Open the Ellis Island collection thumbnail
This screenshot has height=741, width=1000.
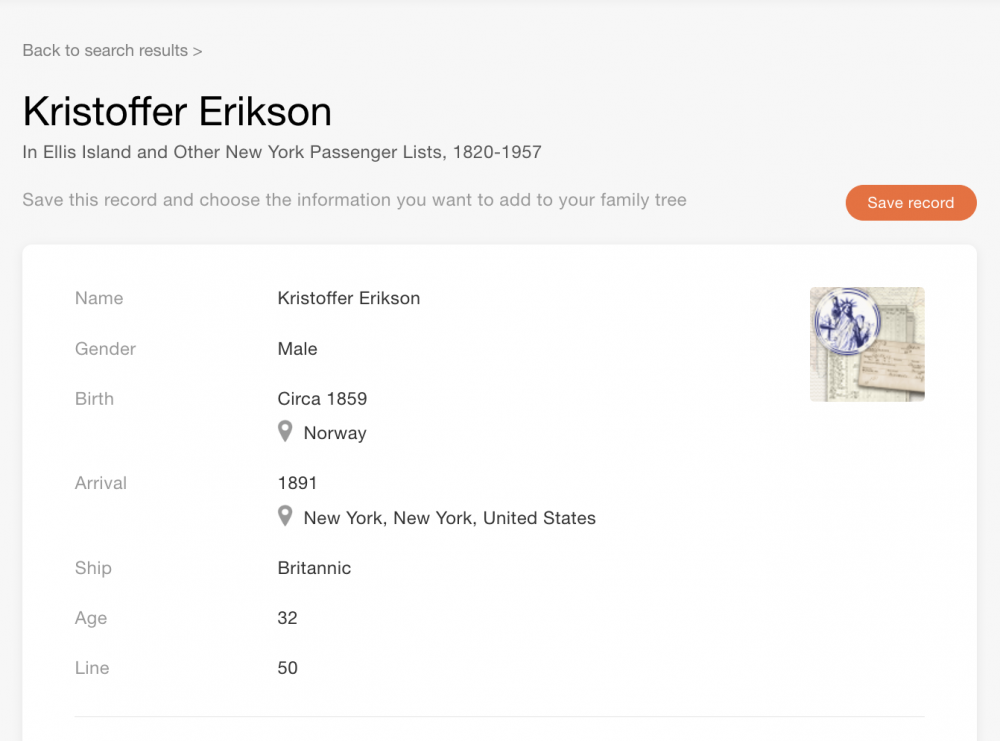point(867,344)
